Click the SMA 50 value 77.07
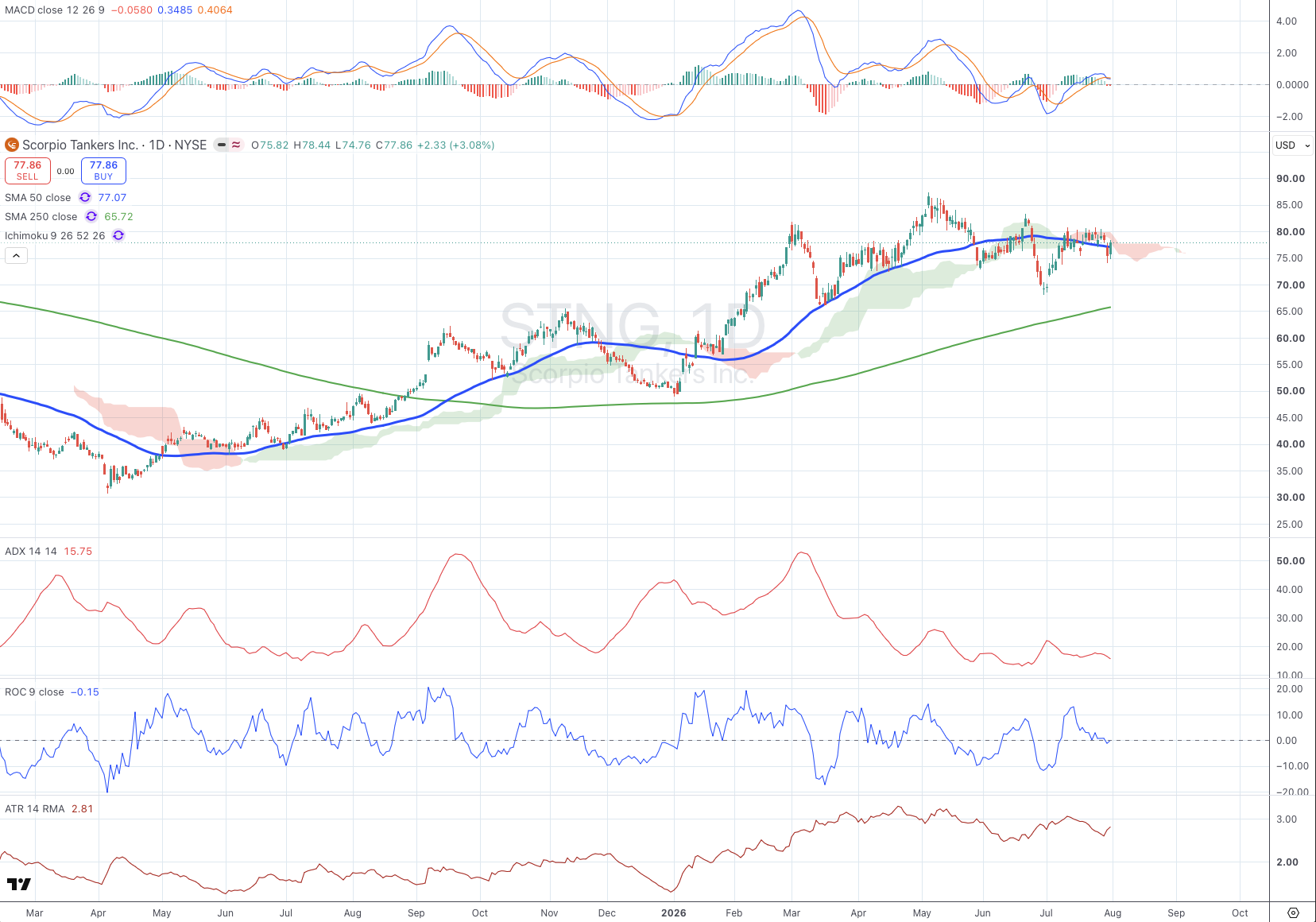This screenshot has height=922, width=1316. tap(112, 197)
